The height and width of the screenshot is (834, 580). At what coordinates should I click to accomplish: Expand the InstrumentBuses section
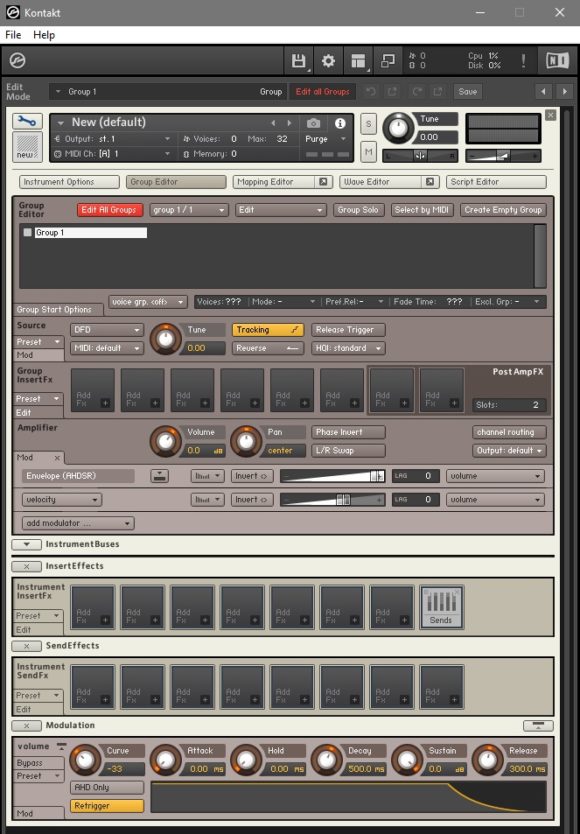(x=26, y=544)
